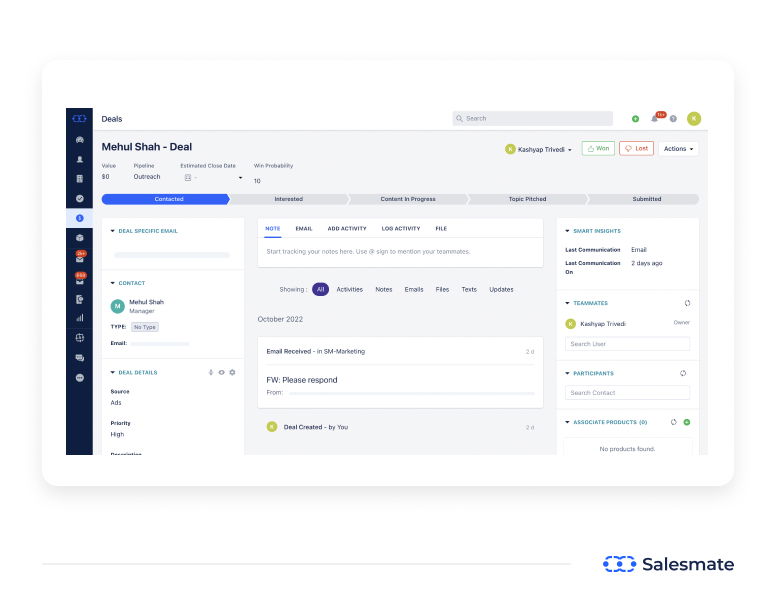Switch to the Email tab

[304, 229]
